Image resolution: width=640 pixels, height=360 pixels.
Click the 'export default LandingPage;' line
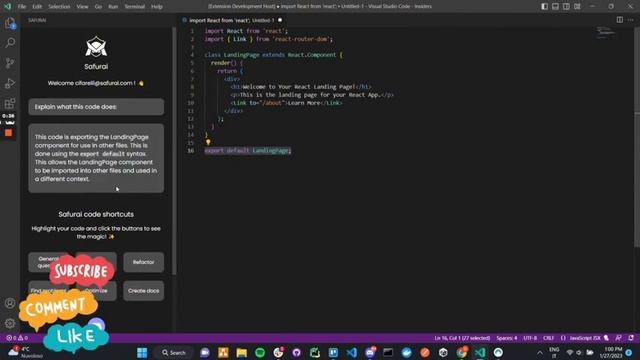tap(248, 151)
